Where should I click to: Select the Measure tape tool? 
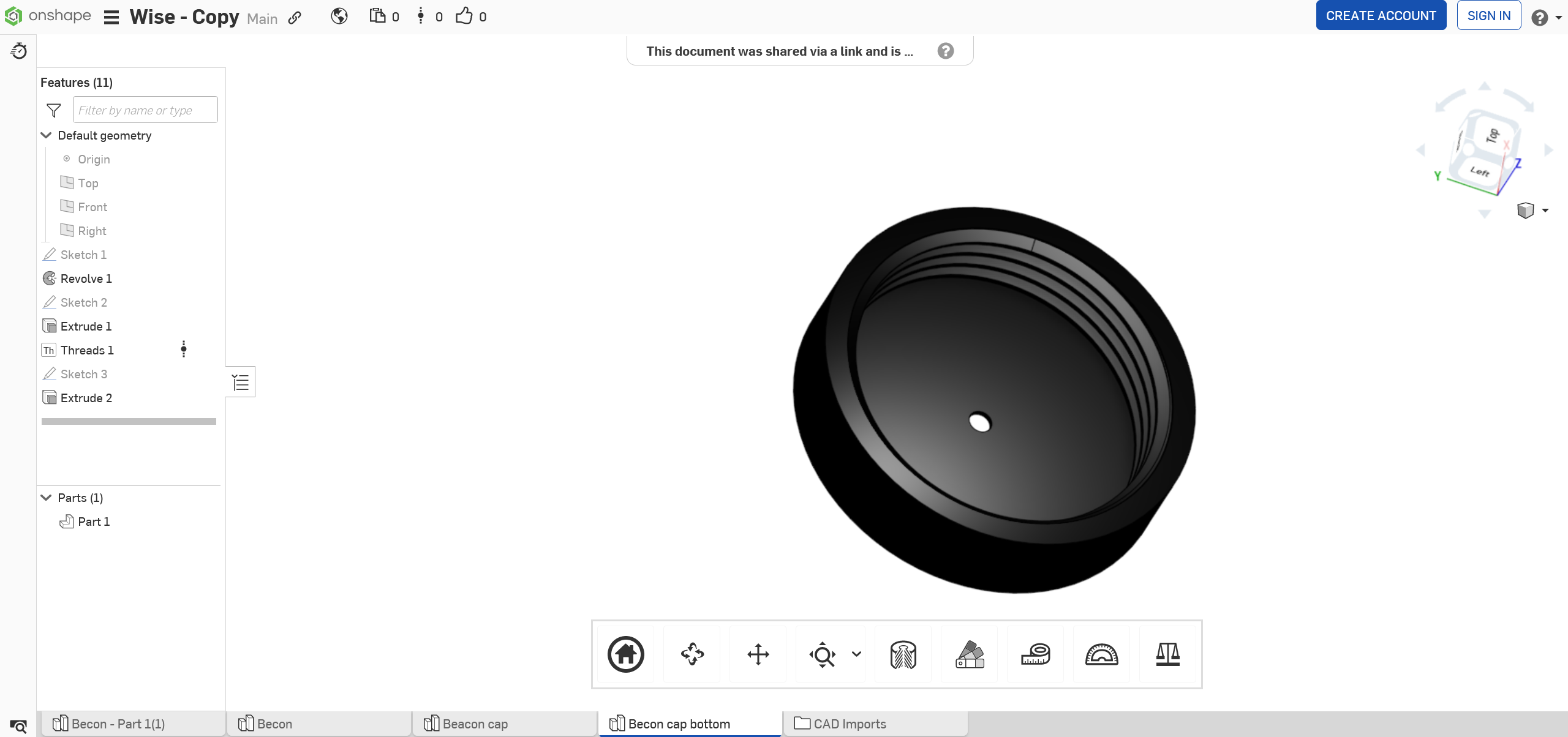[1036, 654]
